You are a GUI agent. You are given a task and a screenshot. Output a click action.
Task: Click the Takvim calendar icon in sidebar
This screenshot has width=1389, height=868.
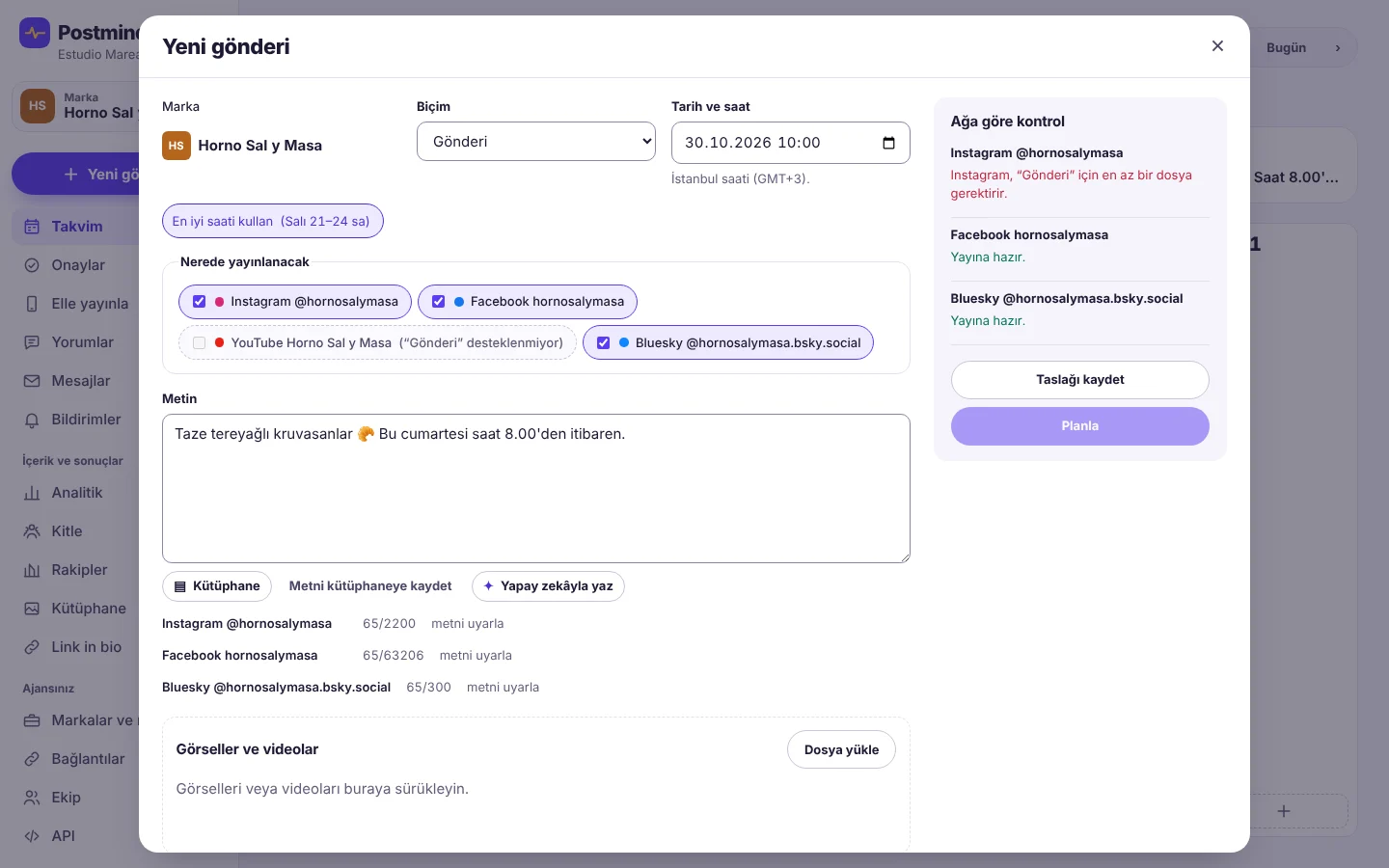32,227
